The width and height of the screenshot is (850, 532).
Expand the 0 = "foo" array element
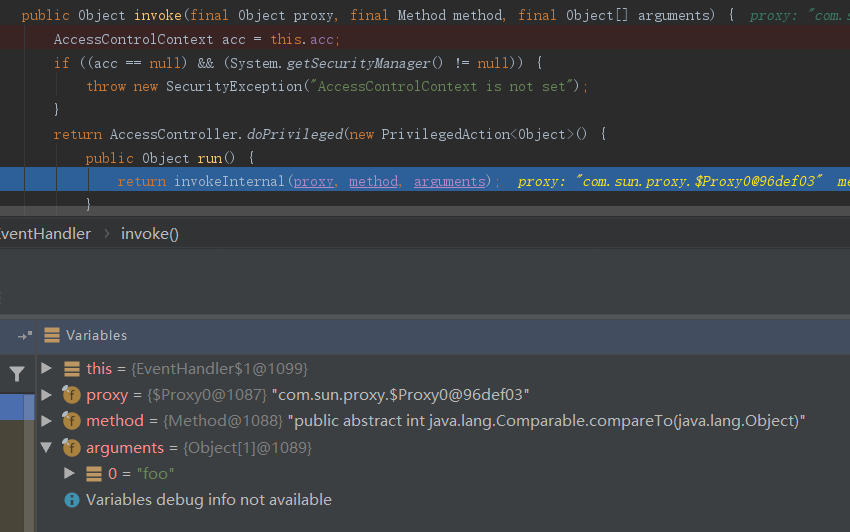coord(69,473)
